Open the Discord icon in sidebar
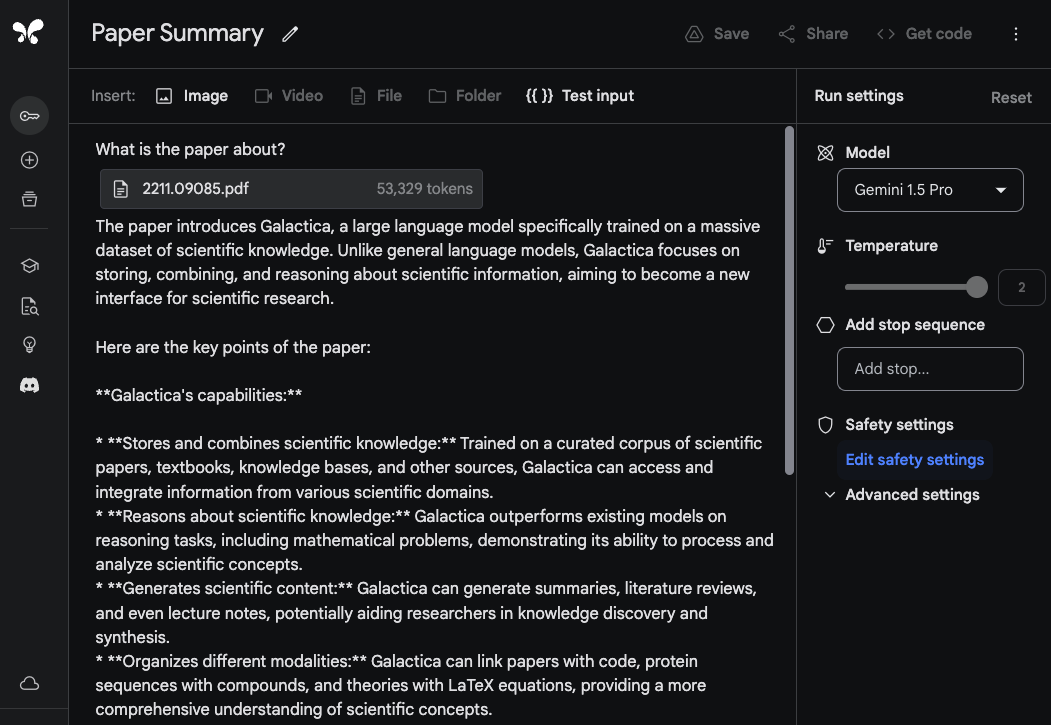 [29, 385]
